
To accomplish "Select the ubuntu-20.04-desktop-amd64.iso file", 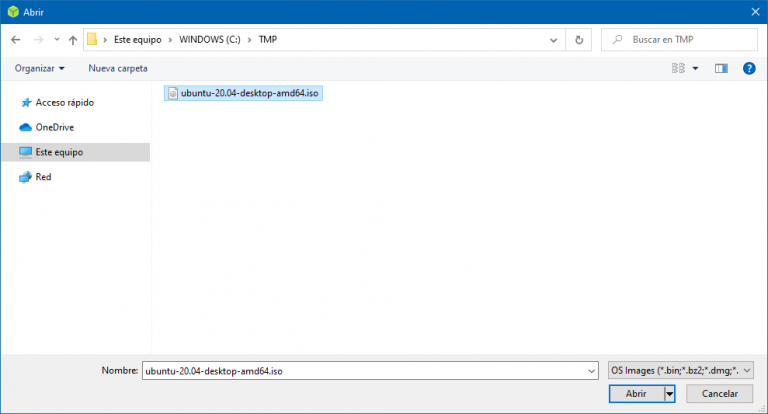I will click(x=244, y=93).
